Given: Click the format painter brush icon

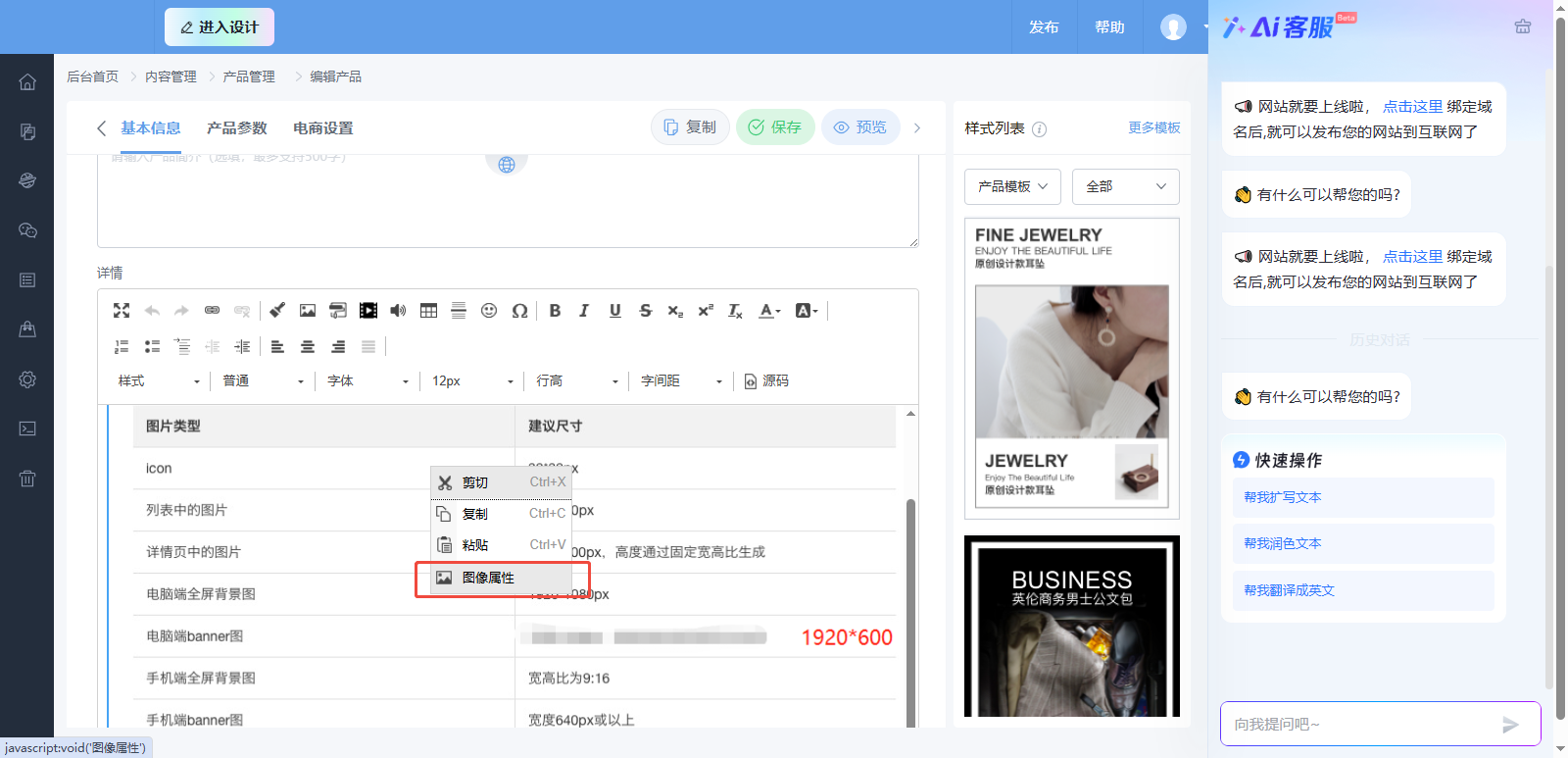Looking at the screenshot, I should tap(277, 311).
